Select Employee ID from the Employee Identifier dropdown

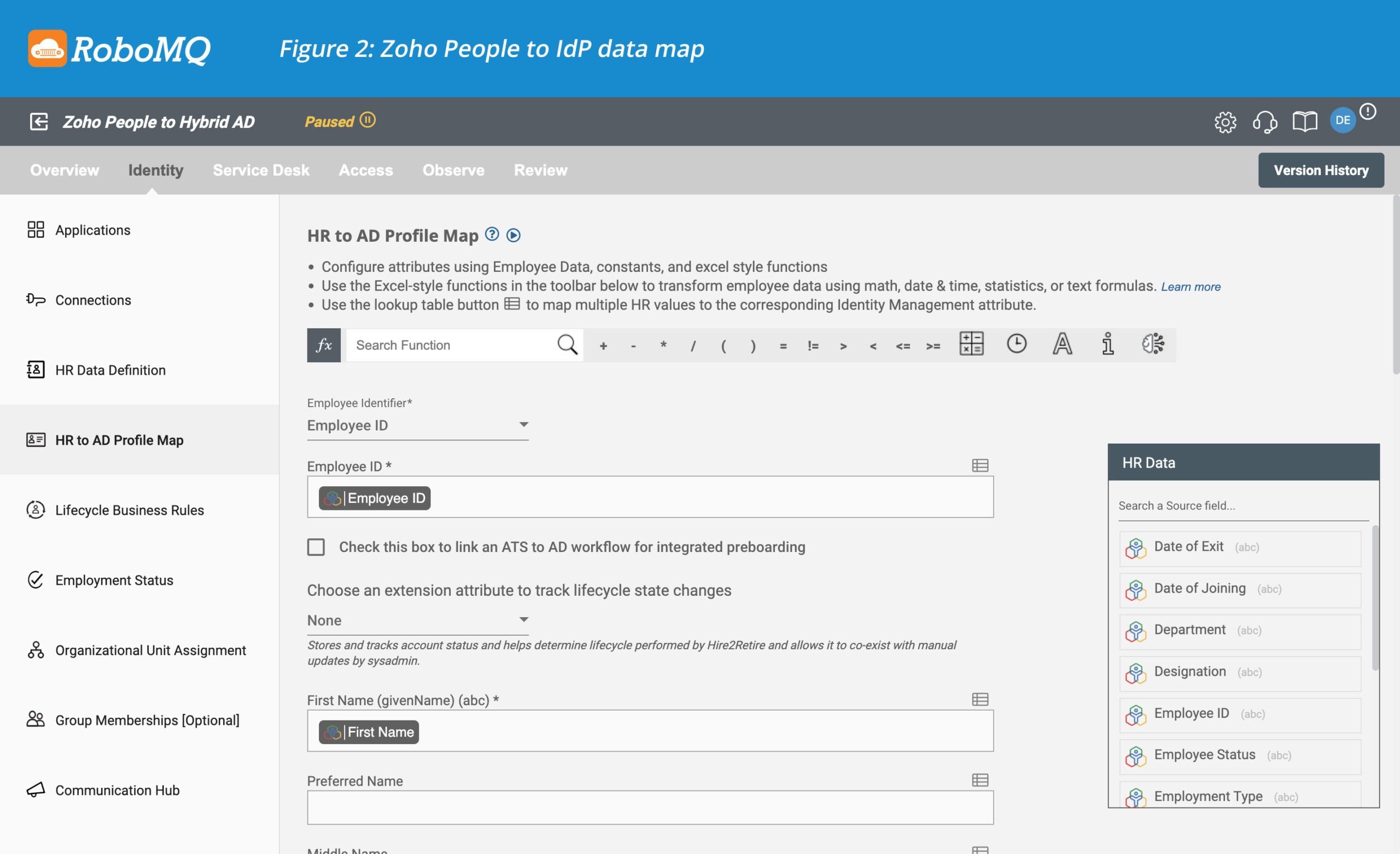tap(415, 425)
